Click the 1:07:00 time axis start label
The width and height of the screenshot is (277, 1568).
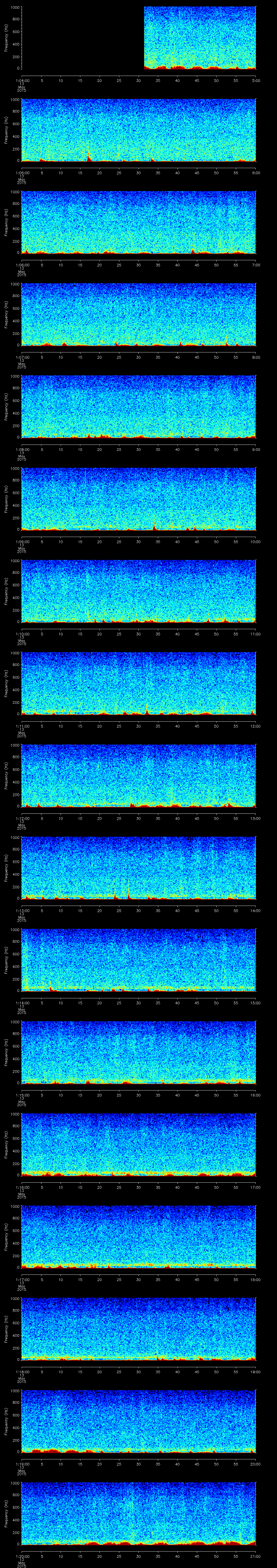coord(22,357)
